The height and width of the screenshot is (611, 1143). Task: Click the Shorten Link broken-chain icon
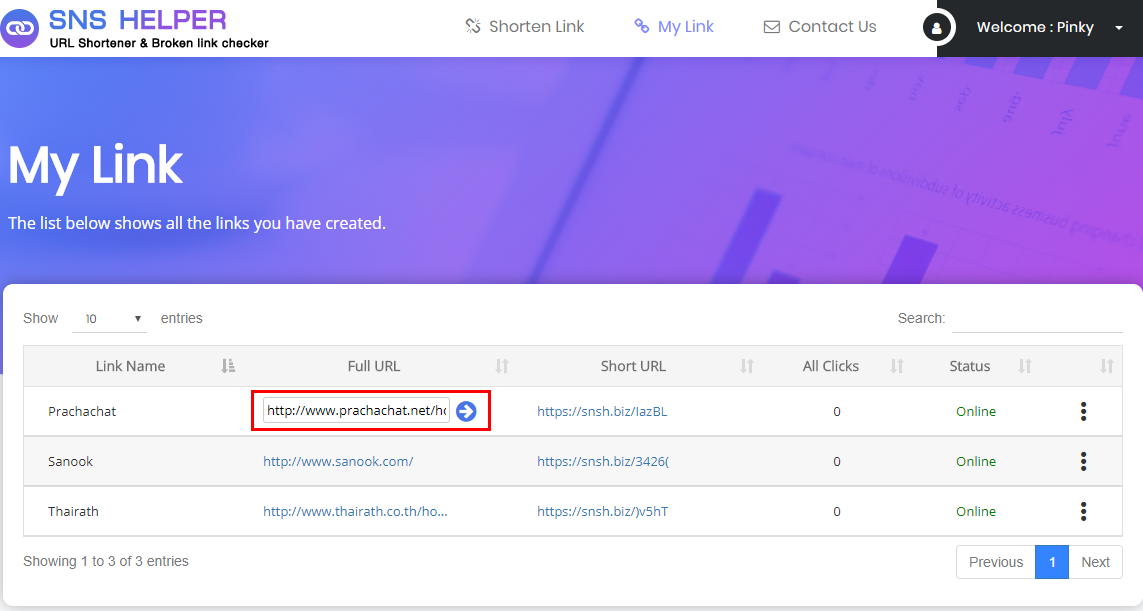[x=473, y=26]
